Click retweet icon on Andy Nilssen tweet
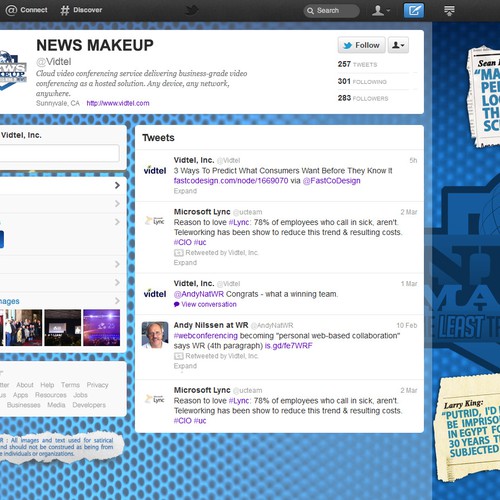500x500 pixels. pos(179,356)
